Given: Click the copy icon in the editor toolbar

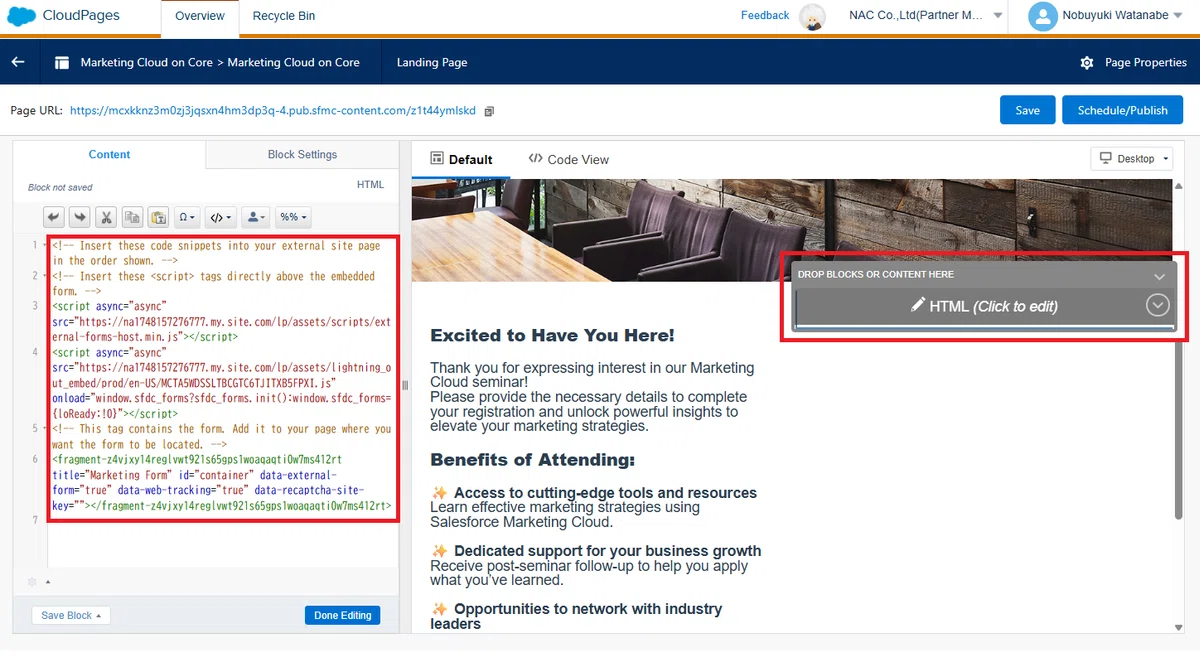Looking at the screenshot, I should [x=133, y=216].
